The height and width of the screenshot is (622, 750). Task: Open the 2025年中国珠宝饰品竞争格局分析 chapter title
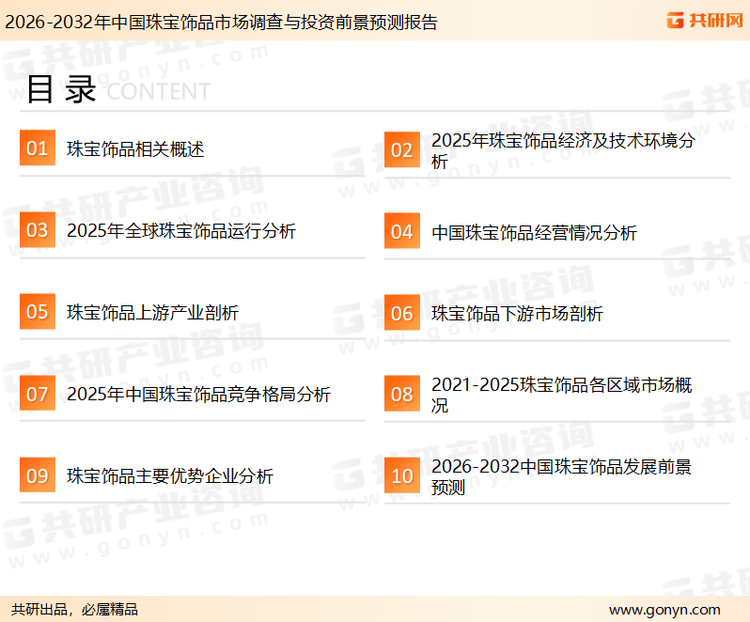(198, 395)
